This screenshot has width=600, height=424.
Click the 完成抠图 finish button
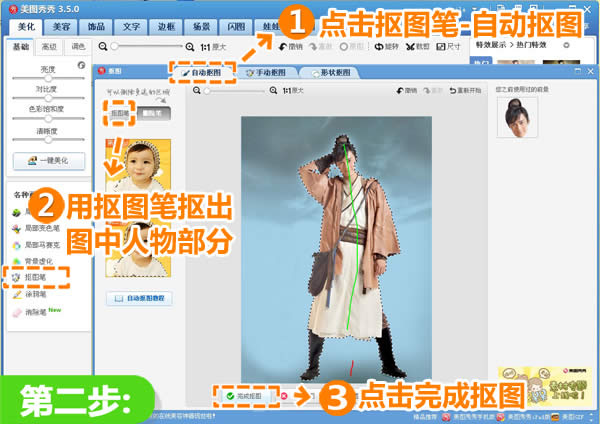click(244, 396)
